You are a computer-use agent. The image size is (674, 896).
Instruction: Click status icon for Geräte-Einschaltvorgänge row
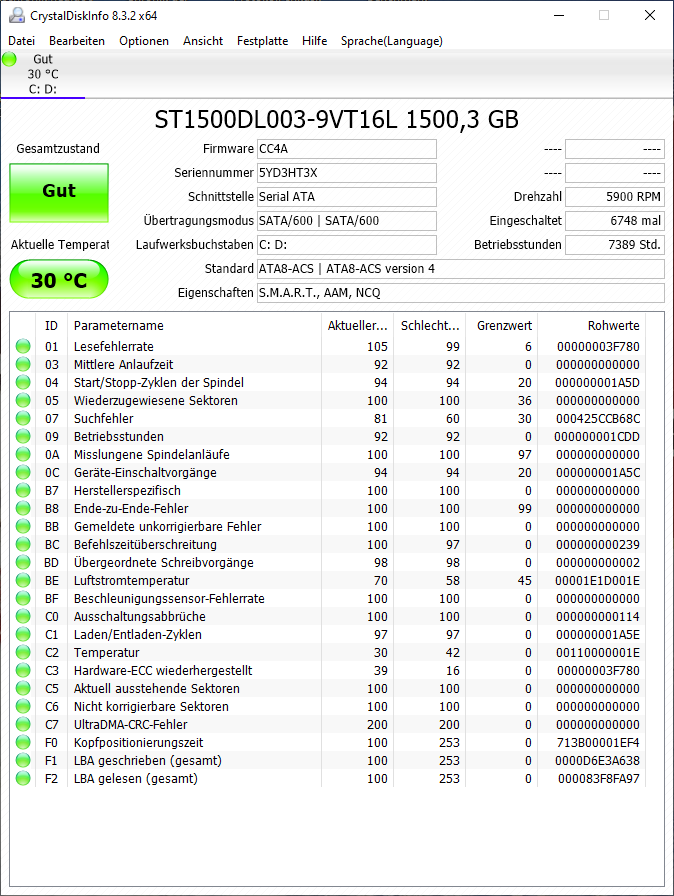(23, 472)
